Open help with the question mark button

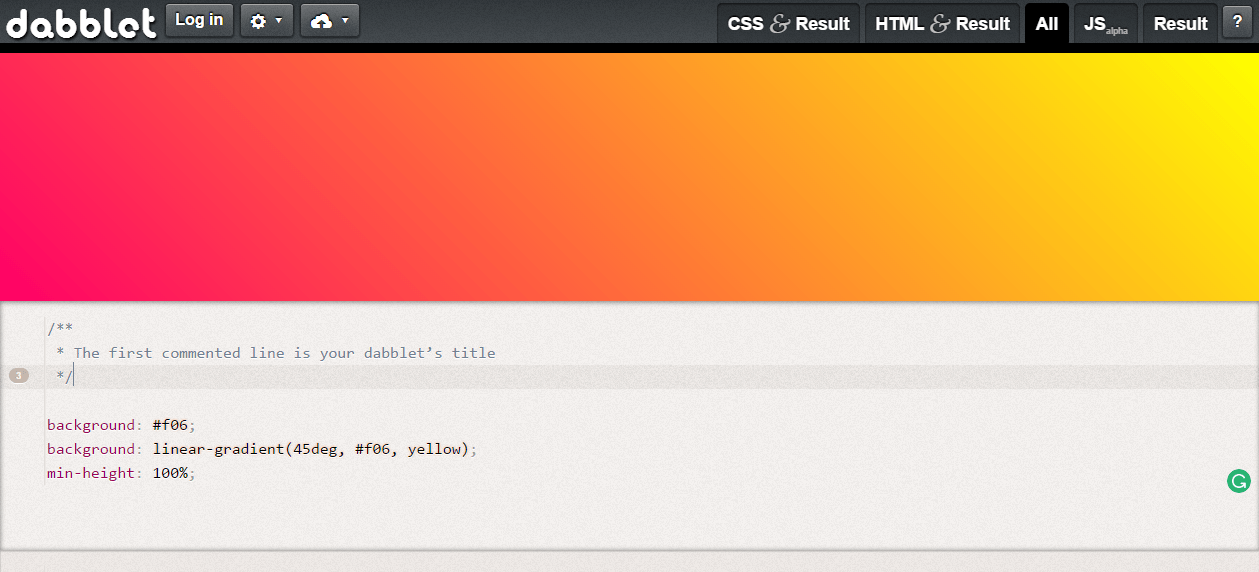1237,22
